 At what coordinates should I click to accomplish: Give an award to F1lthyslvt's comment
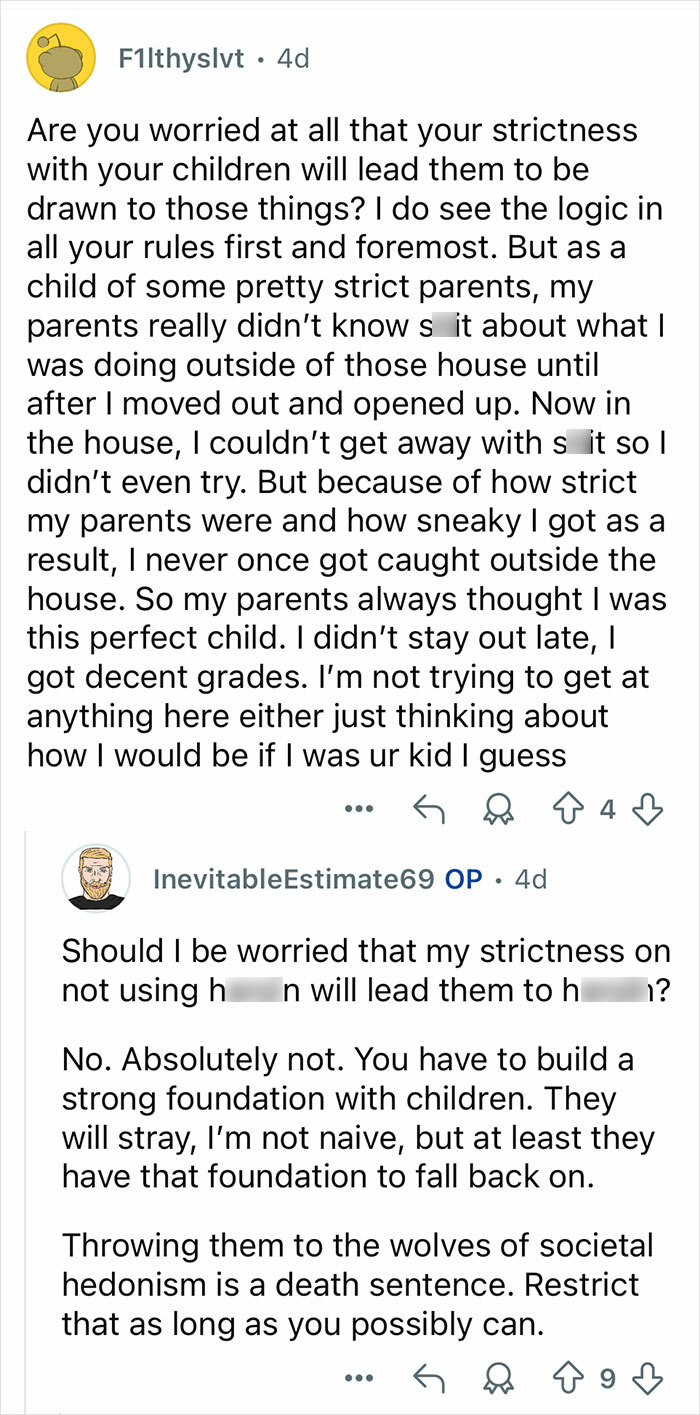point(498,808)
